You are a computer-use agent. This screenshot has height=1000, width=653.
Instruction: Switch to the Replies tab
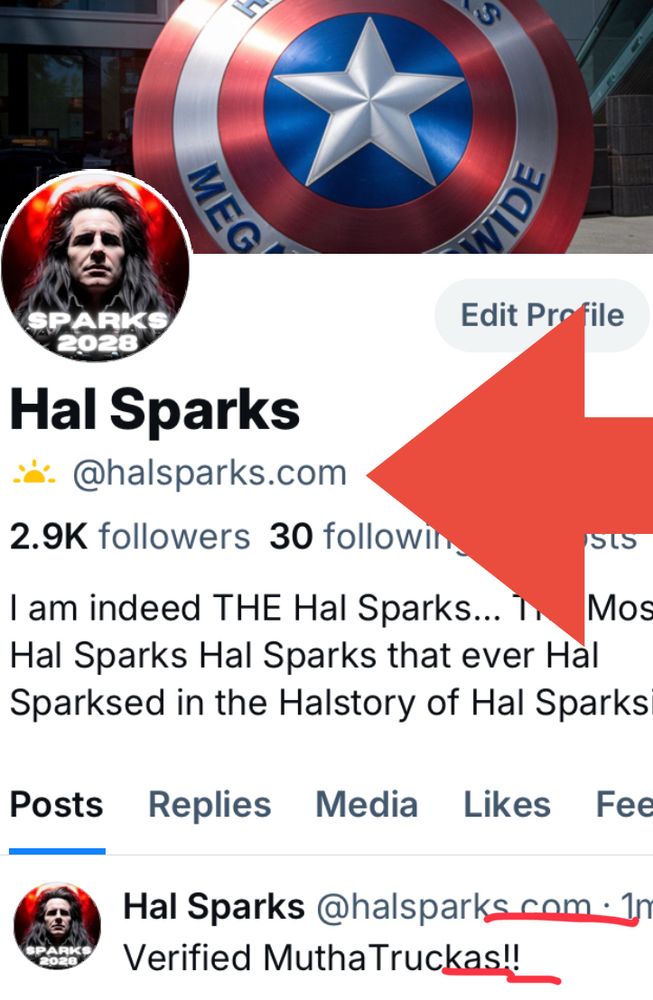coord(210,804)
